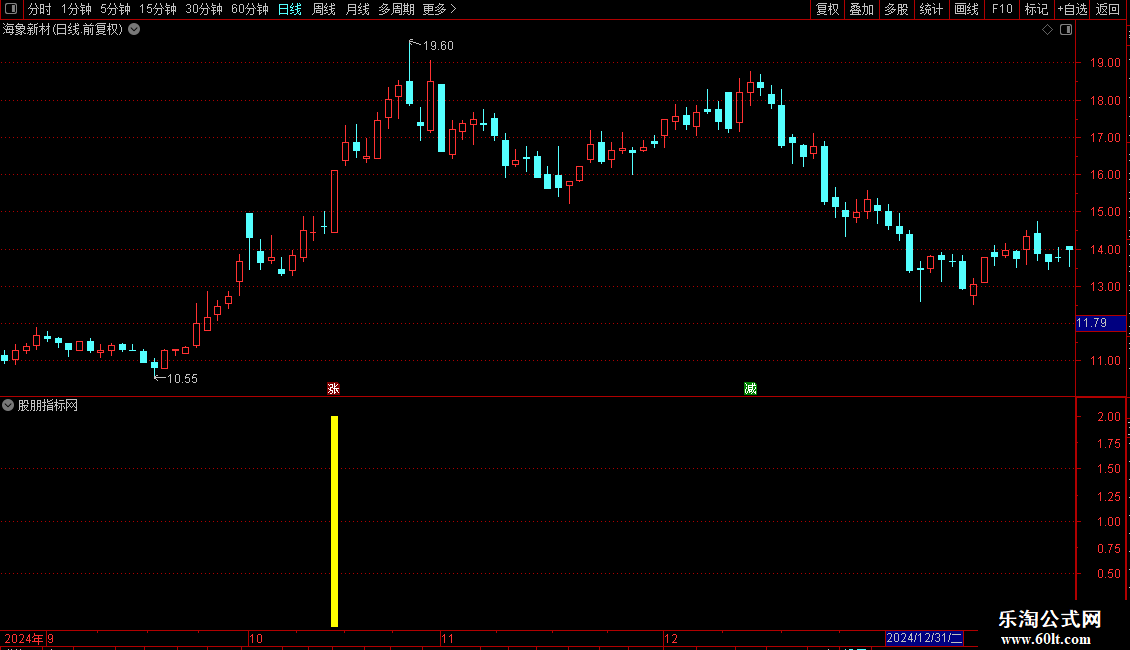The width and height of the screenshot is (1130, 650).
Task: Click the 2.00 indicator axis label
Action: coord(1109,417)
